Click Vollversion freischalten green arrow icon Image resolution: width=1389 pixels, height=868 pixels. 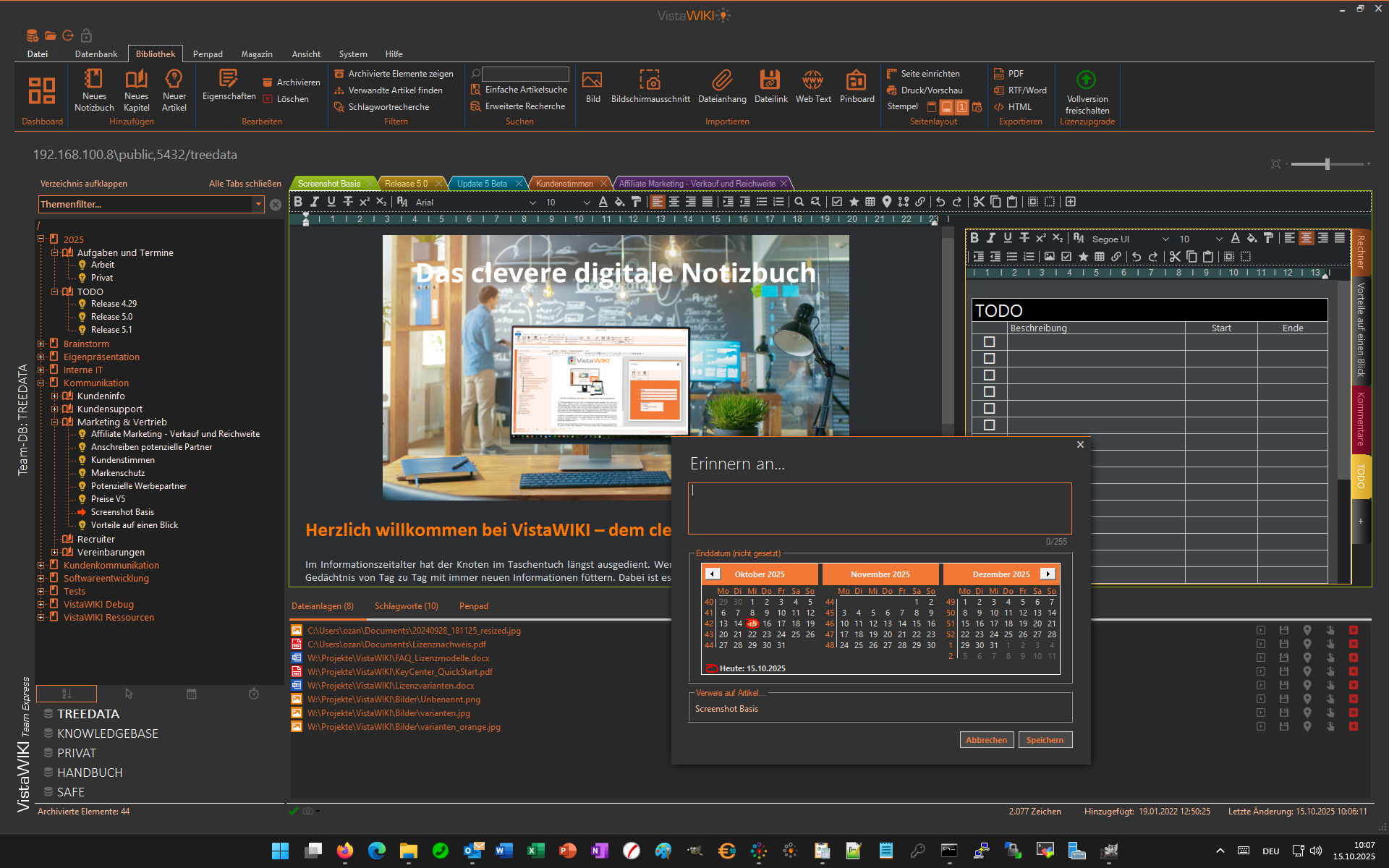coord(1086,80)
